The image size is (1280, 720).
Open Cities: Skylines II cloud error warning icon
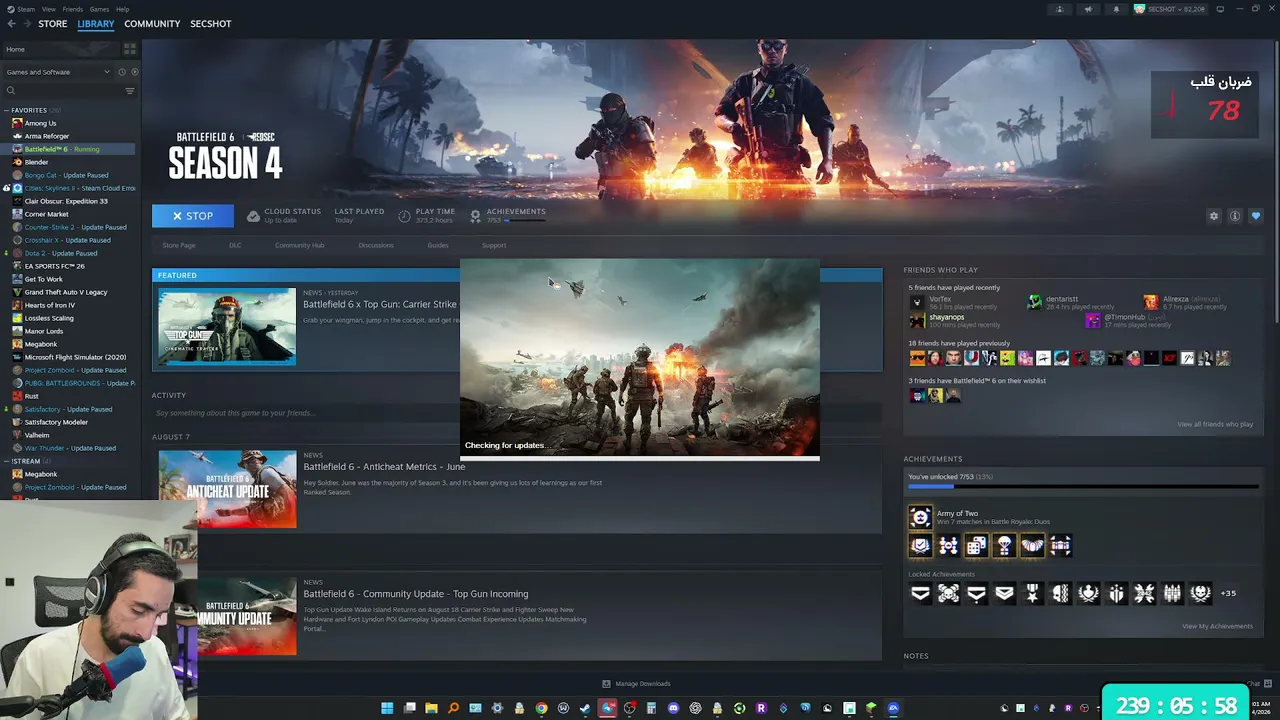6,188
